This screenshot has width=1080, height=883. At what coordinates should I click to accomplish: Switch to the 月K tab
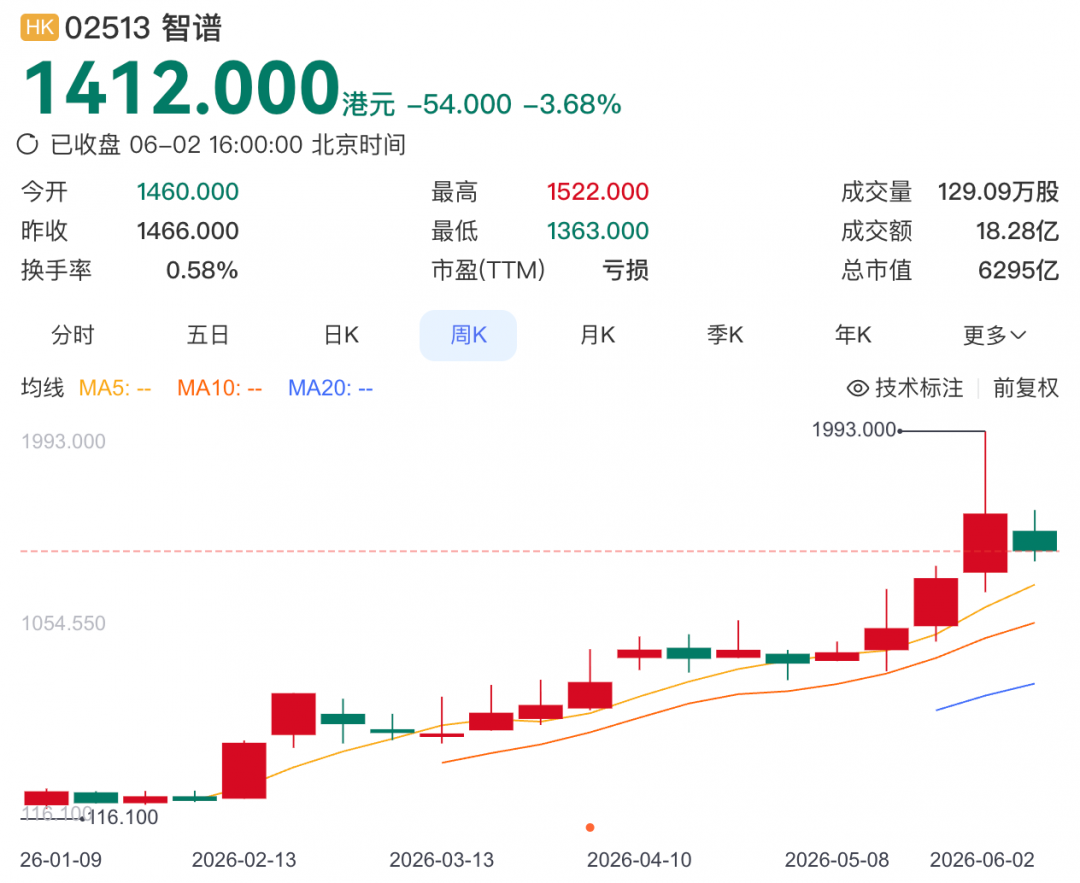[x=597, y=335]
